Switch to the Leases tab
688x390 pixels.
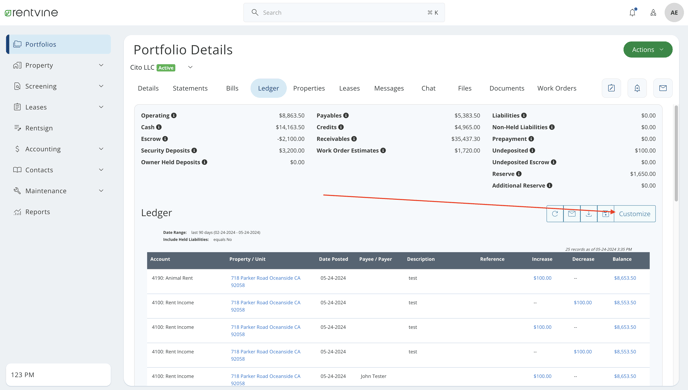349,88
